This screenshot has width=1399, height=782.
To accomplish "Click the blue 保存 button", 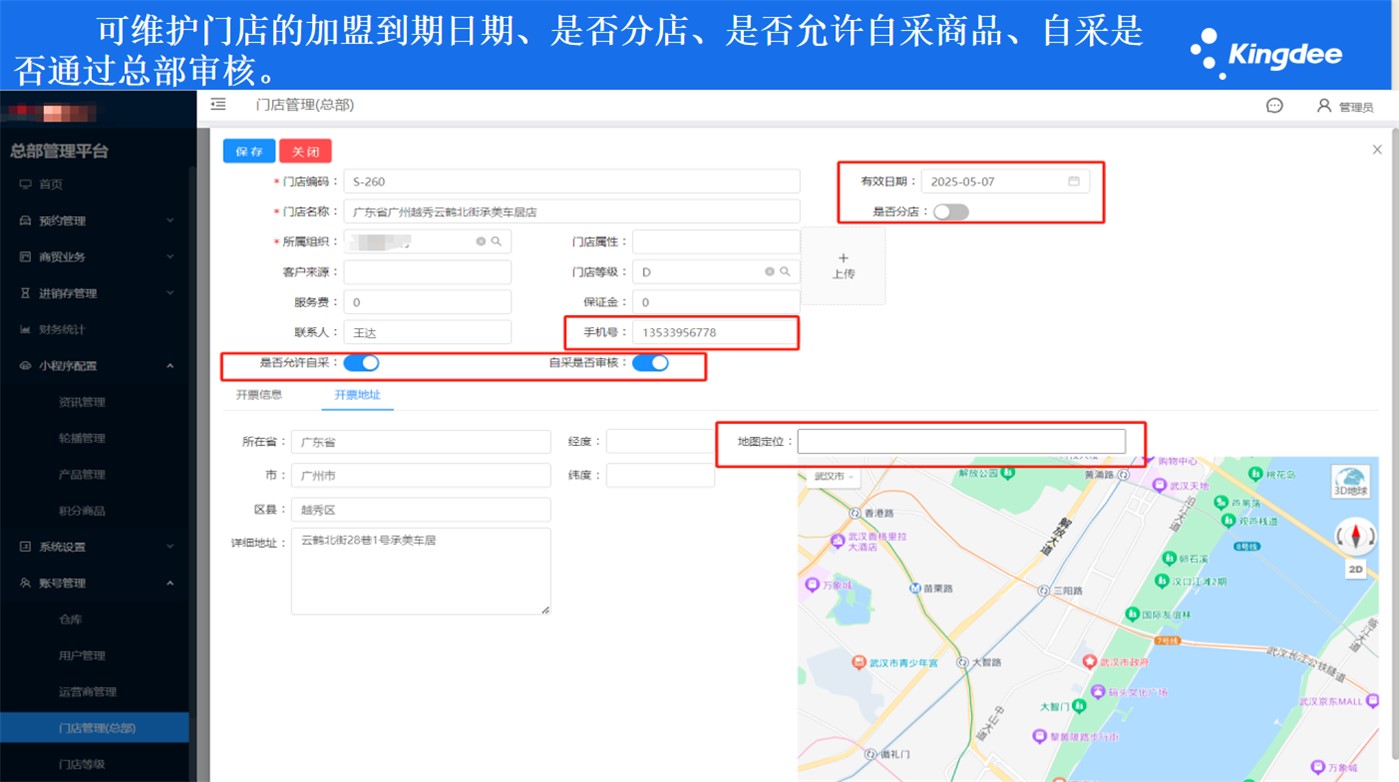I will click(x=249, y=151).
